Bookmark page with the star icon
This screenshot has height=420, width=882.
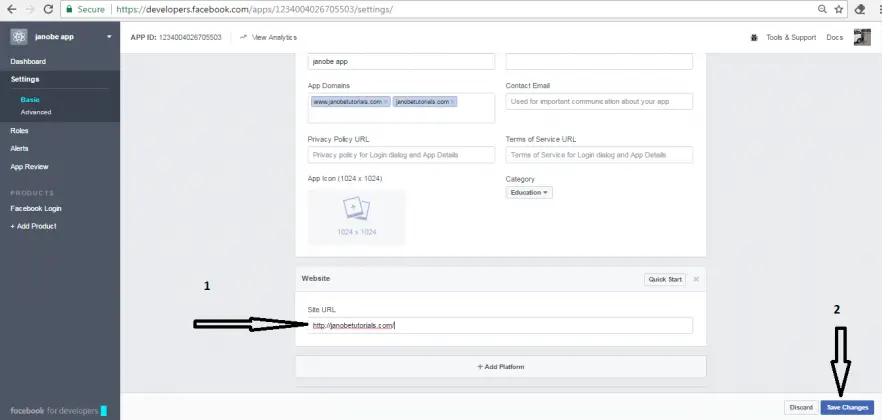coord(839,9)
